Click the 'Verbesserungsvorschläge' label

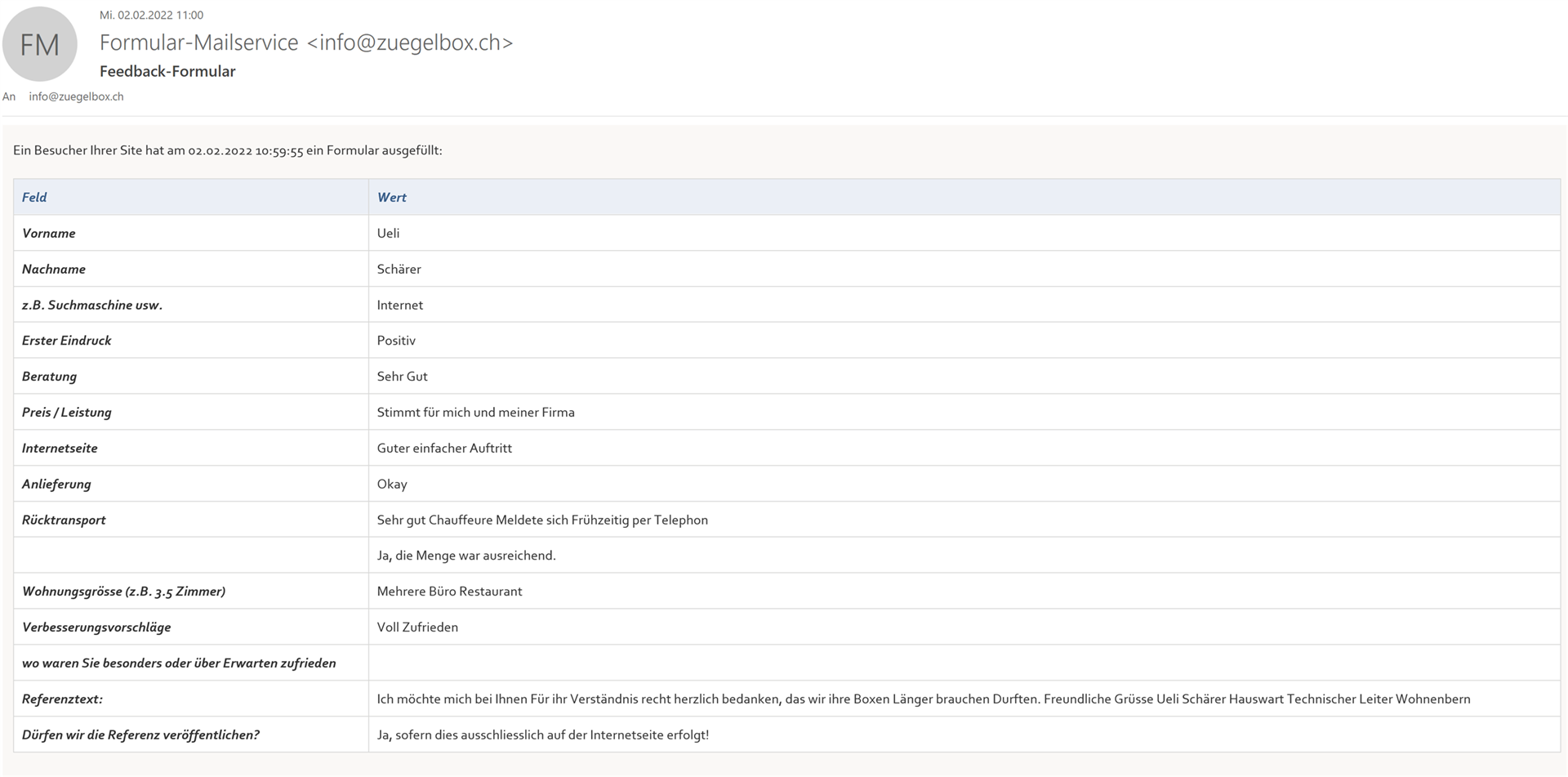point(96,627)
